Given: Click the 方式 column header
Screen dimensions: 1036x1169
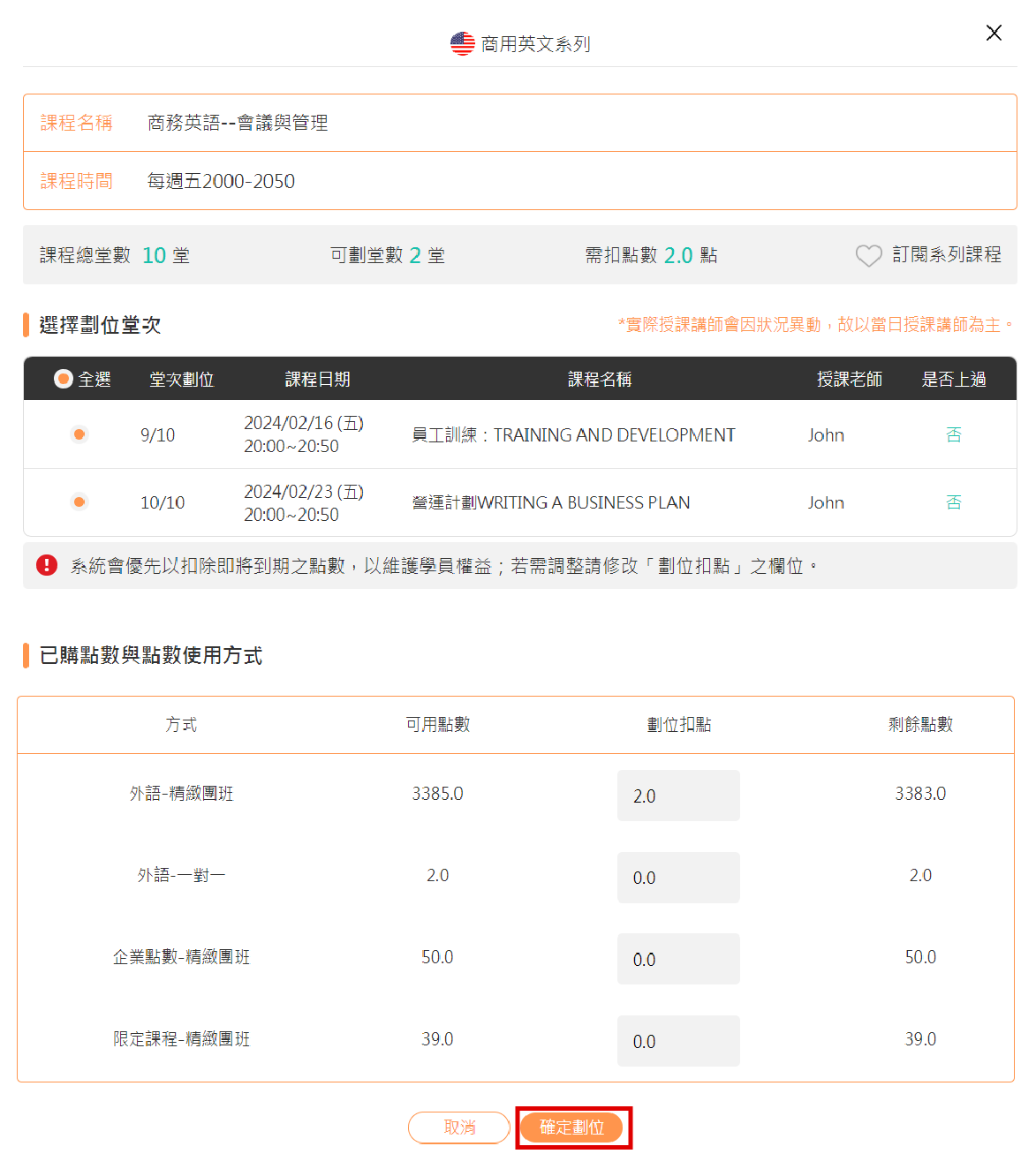Looking at the screenshot, I should (x=181, y=724).
